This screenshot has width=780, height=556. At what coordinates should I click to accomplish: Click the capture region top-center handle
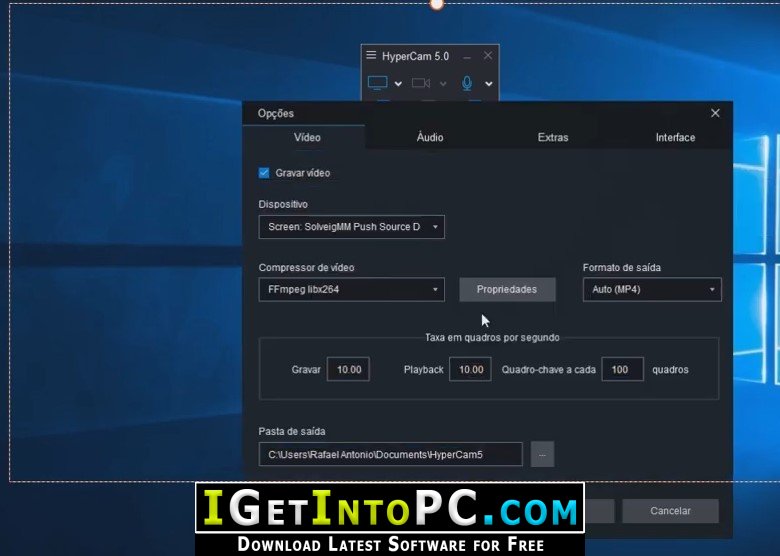click(436, 4)
